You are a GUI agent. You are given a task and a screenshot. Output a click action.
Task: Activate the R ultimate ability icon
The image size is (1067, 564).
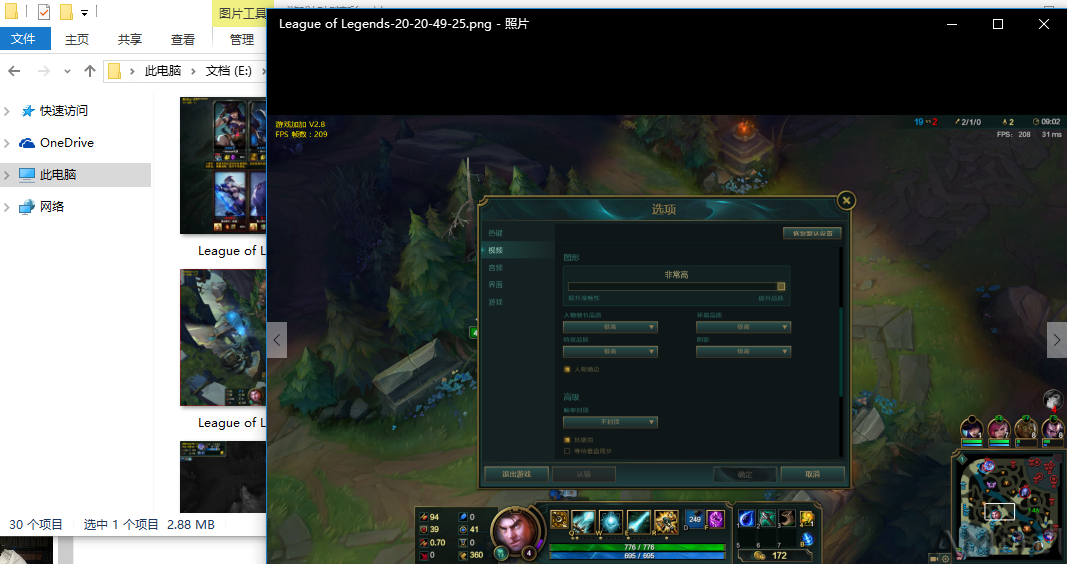point(666,522)
